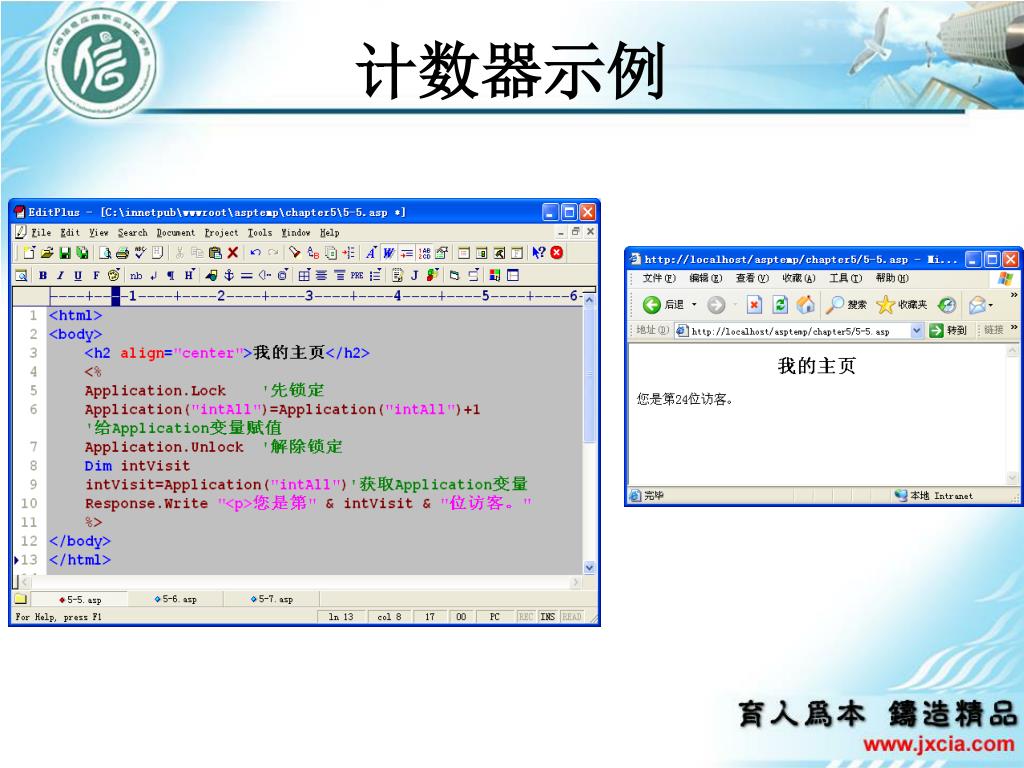The width and height of the screenshot is (1024, 768).
Task: Click the red X Delete icon
Action: click(x=232, y=253)
